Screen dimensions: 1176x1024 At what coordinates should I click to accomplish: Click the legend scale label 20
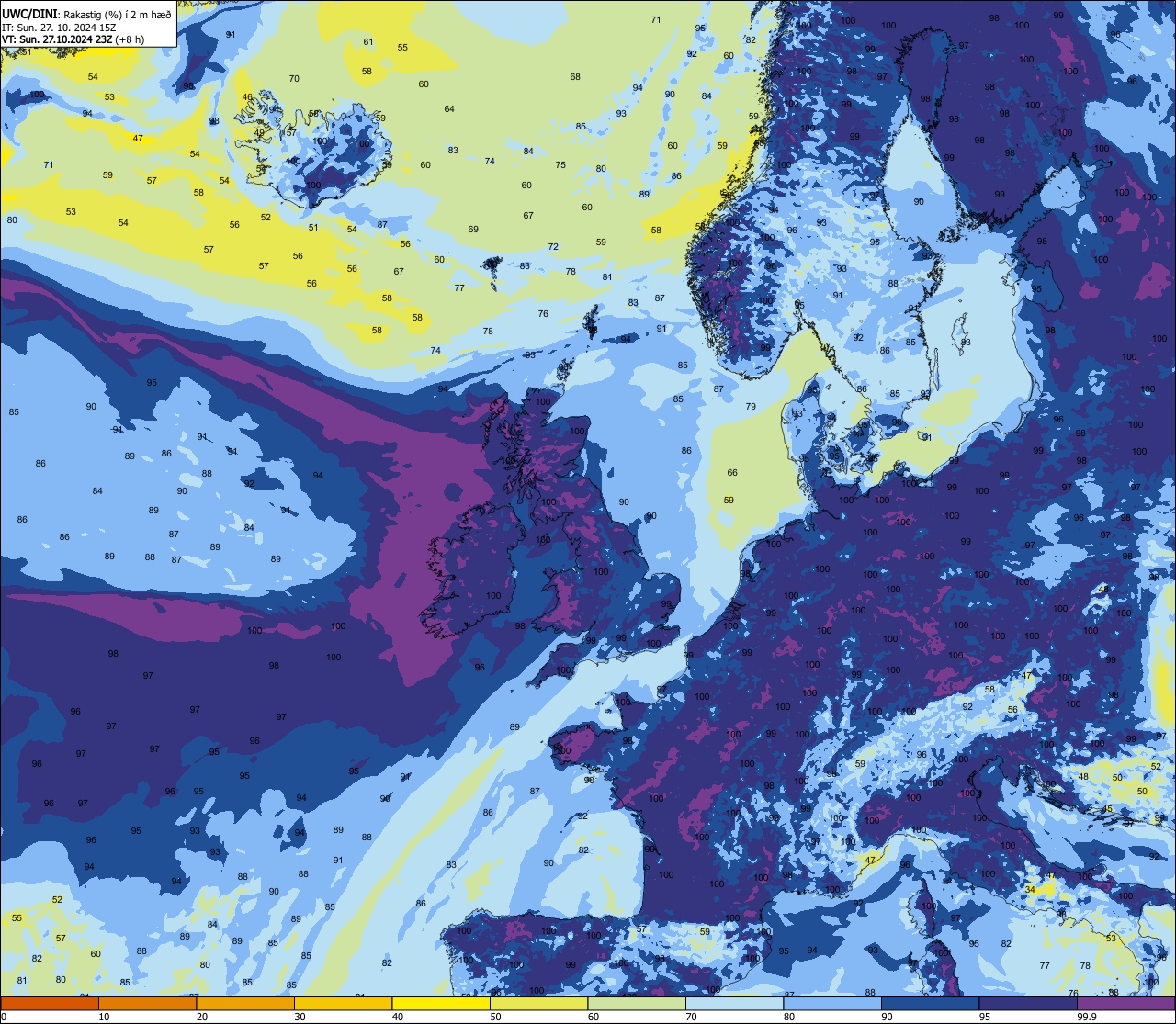coord(202,1017)
